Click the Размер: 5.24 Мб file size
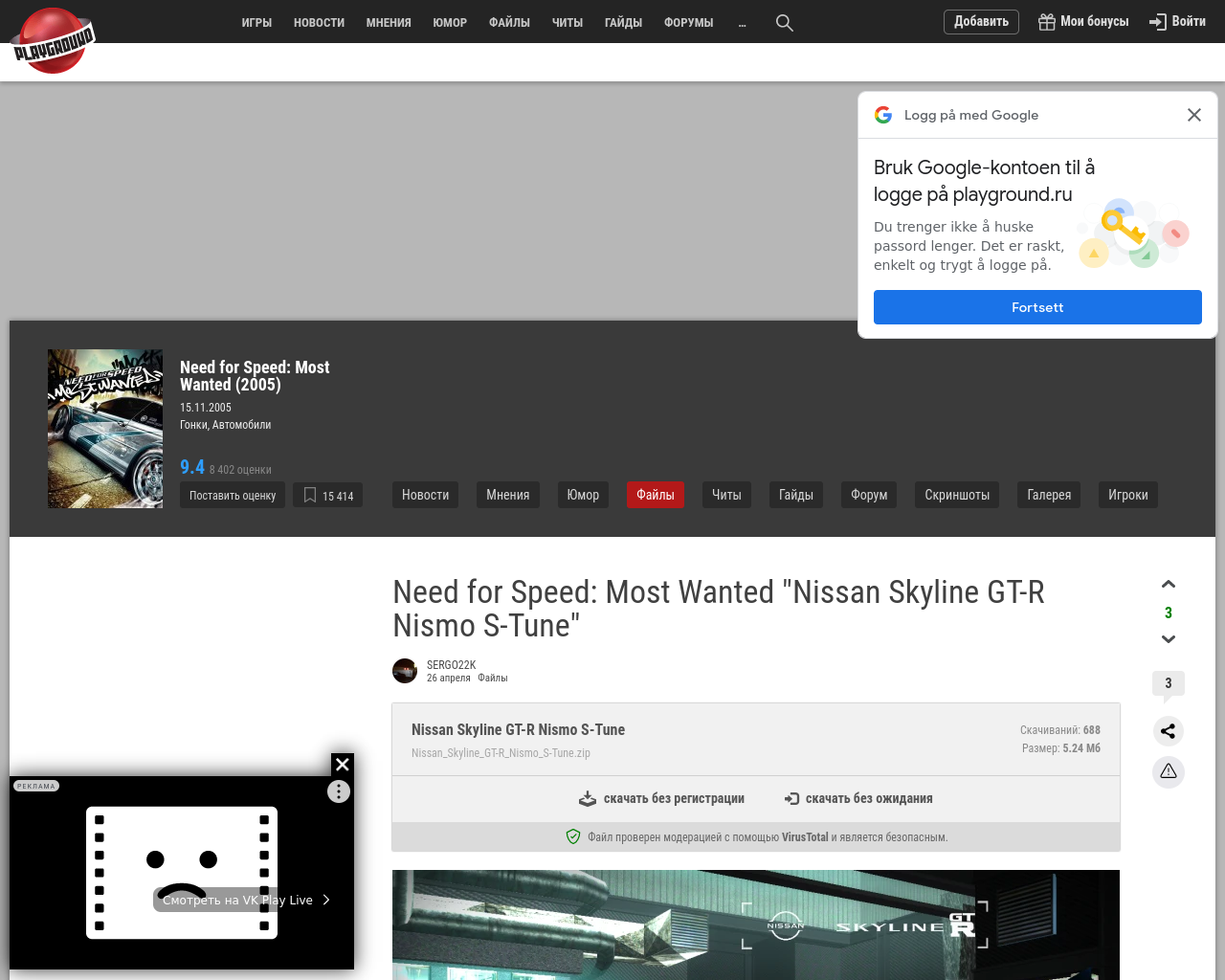 pyautogui.click(x=1061, y=748)
